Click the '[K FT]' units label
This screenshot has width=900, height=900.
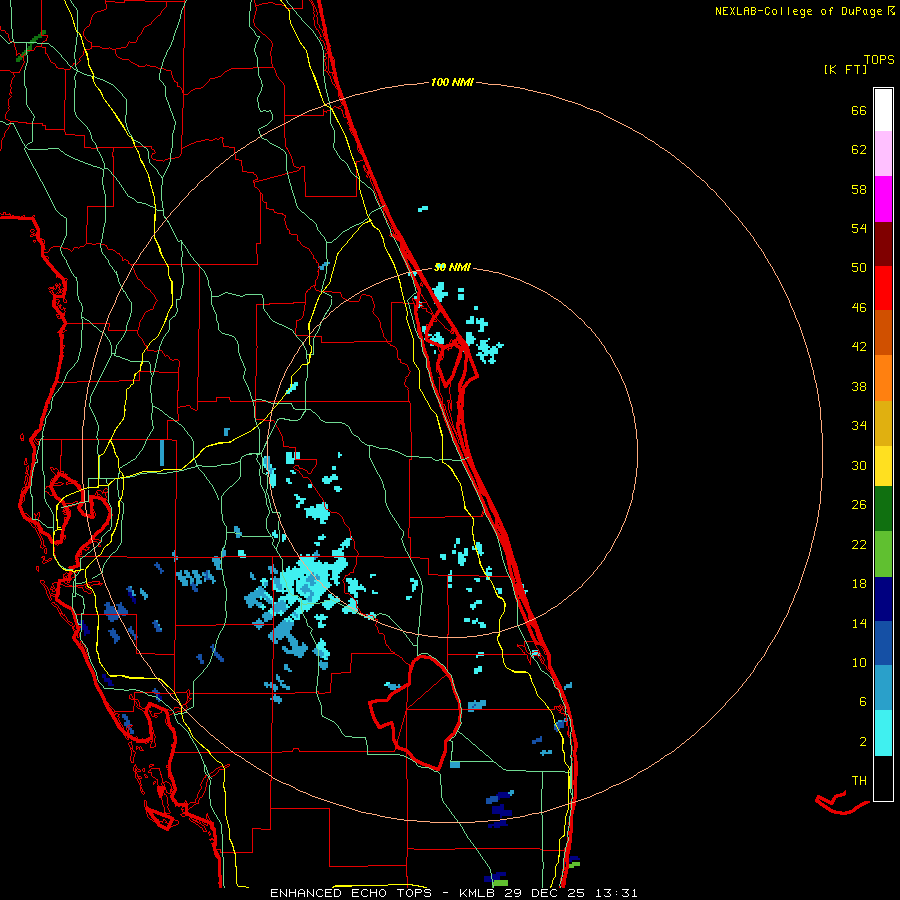click(845, 69)
